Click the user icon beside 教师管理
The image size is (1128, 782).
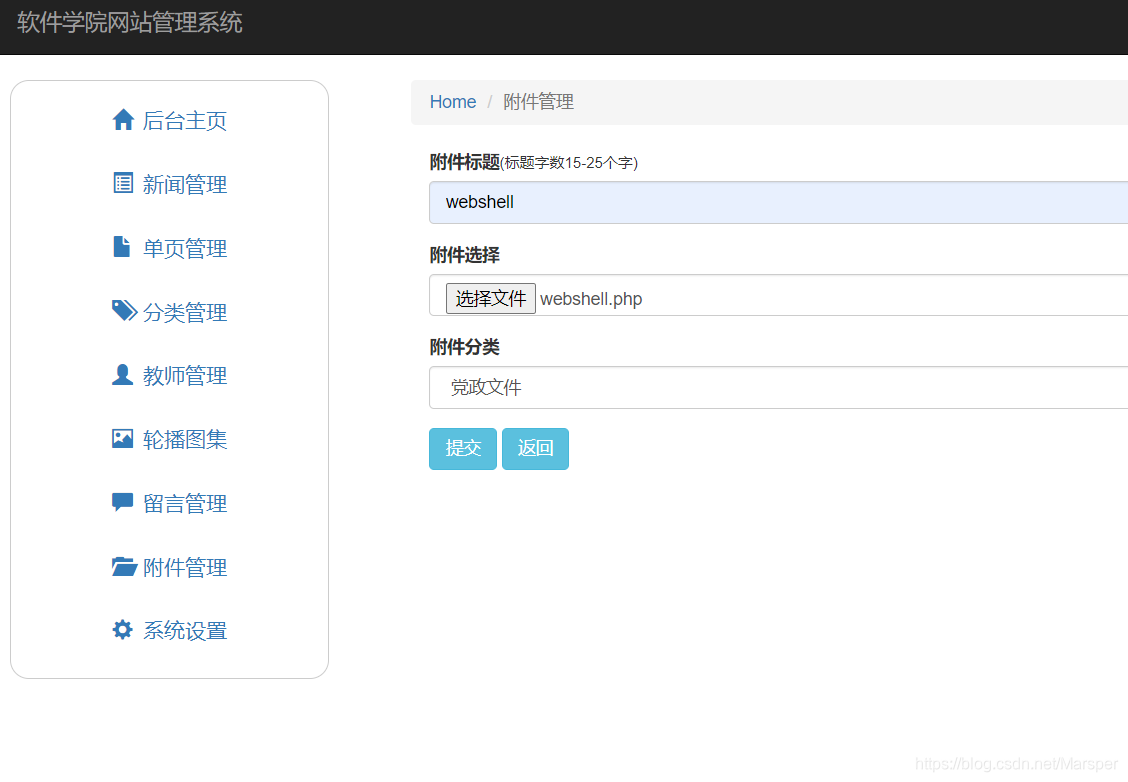point(122,374)
